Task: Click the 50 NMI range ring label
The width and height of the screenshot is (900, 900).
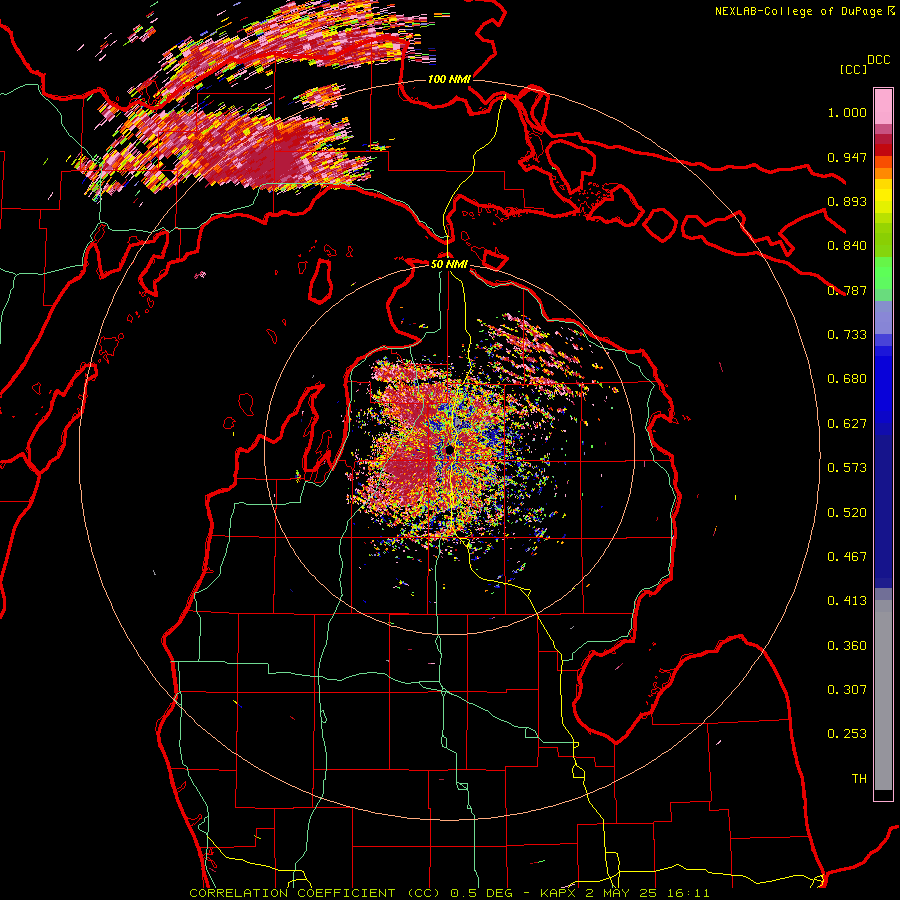Action: 449,264
